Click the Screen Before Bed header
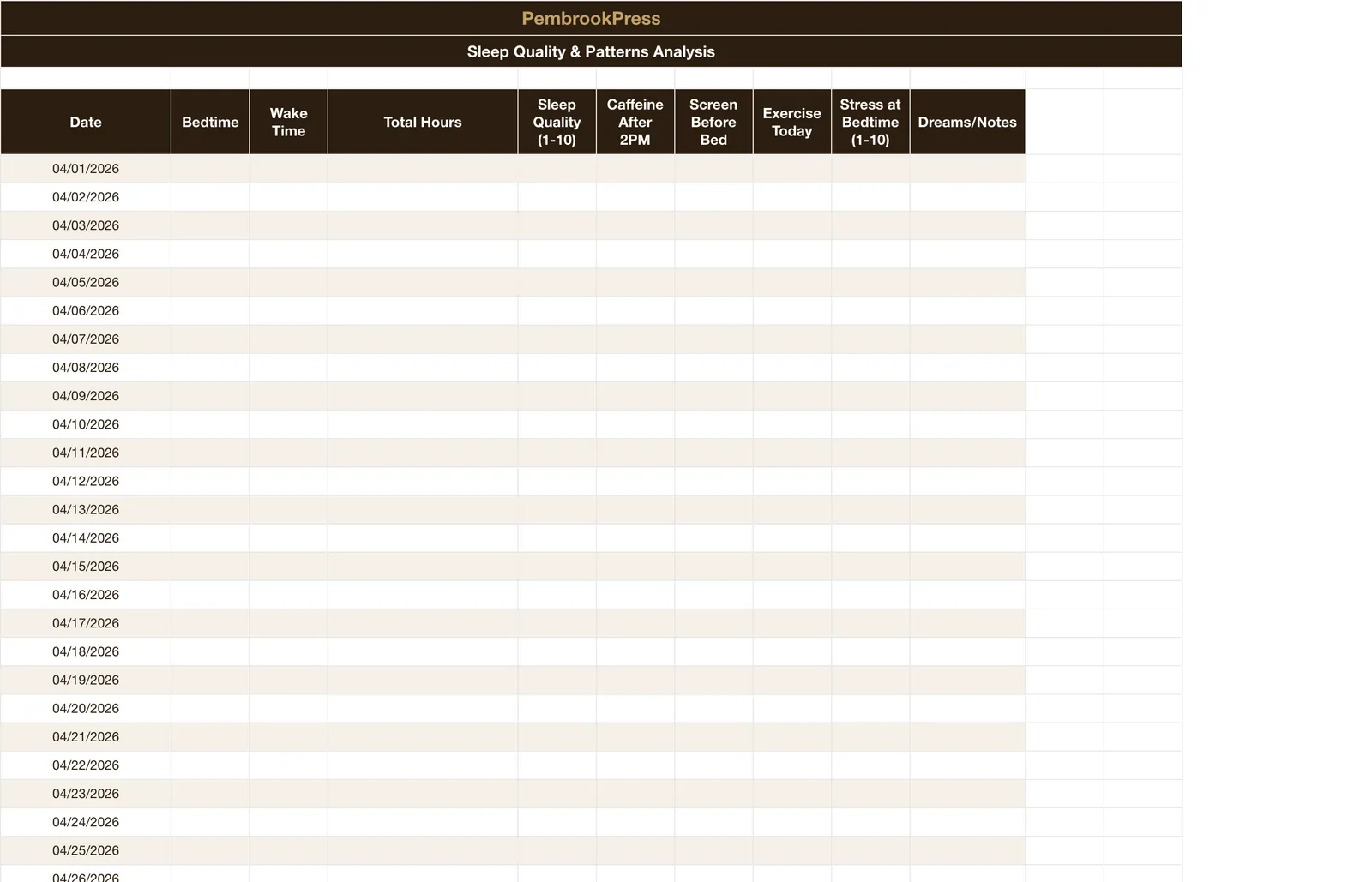Viewport: 1372px width, 882px height. (713, 122)
